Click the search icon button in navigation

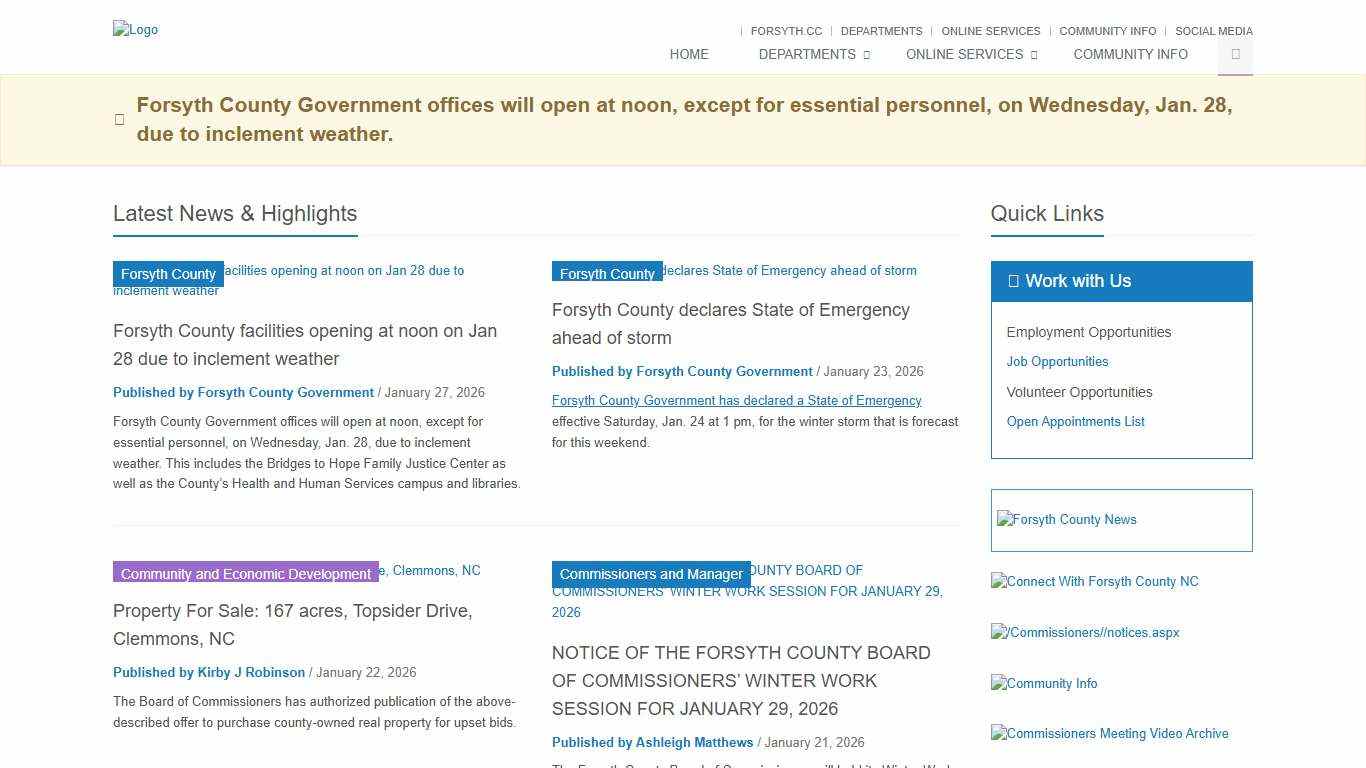tap(1235, 55)
